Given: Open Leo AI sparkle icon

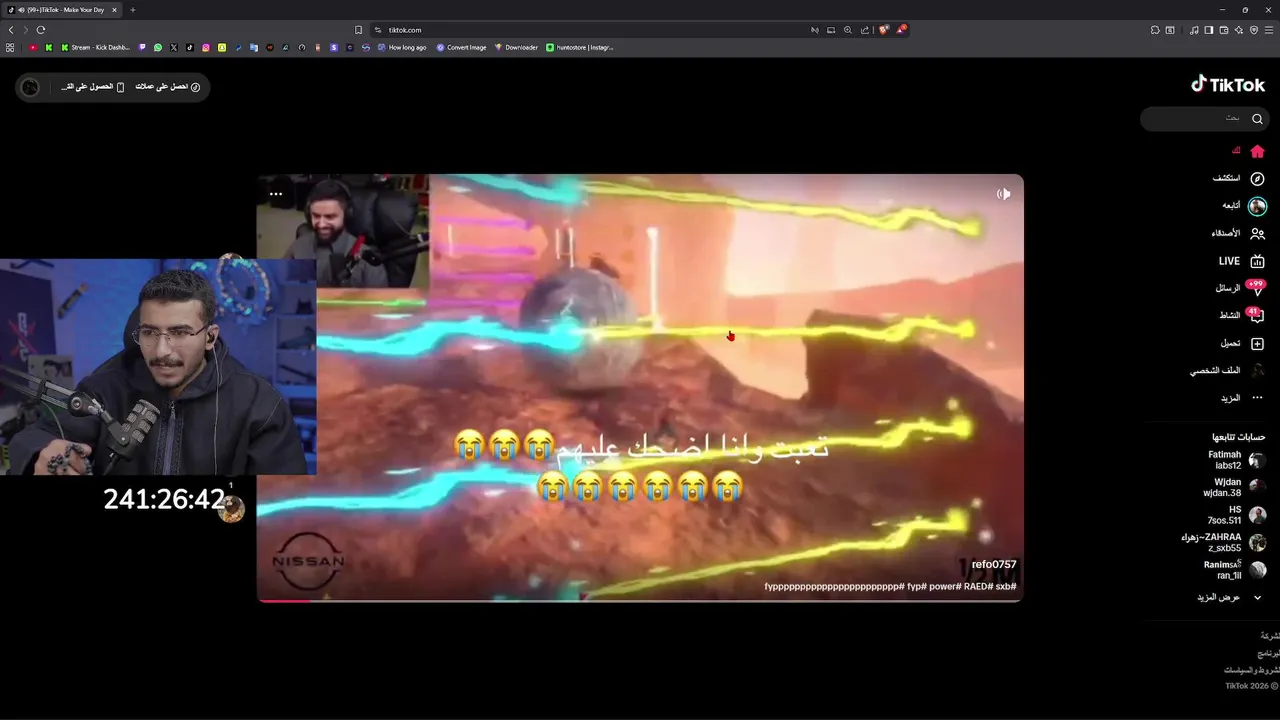Looking at the screenshot, I should coord(1238,30).
